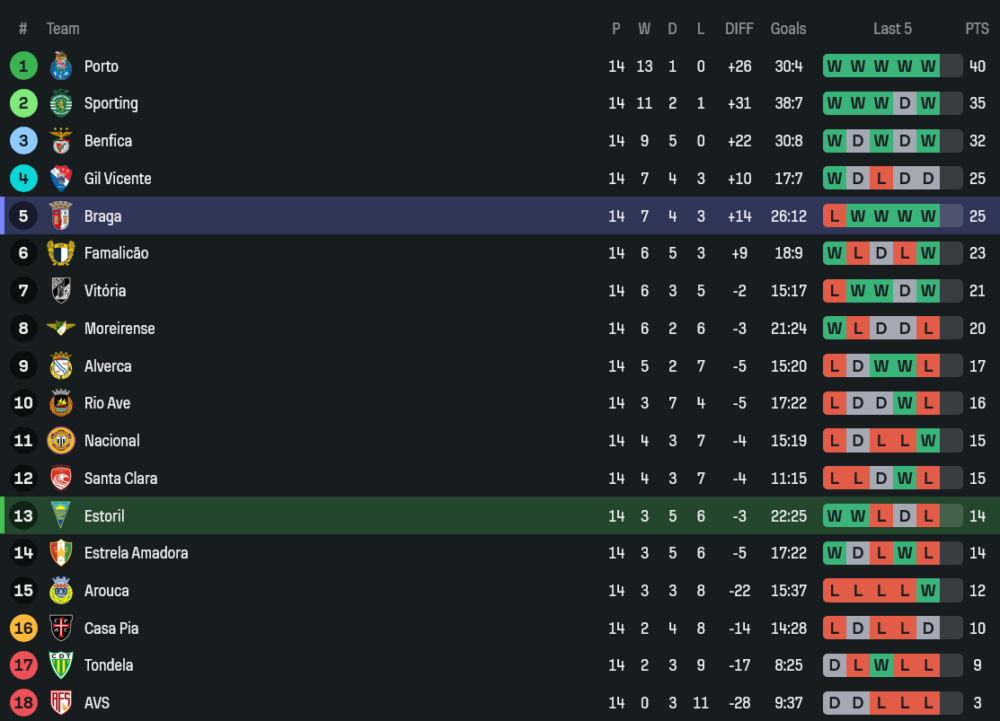1000x721 pixels.
Task: Click Arouca's green W form badge
Action: 928,591
